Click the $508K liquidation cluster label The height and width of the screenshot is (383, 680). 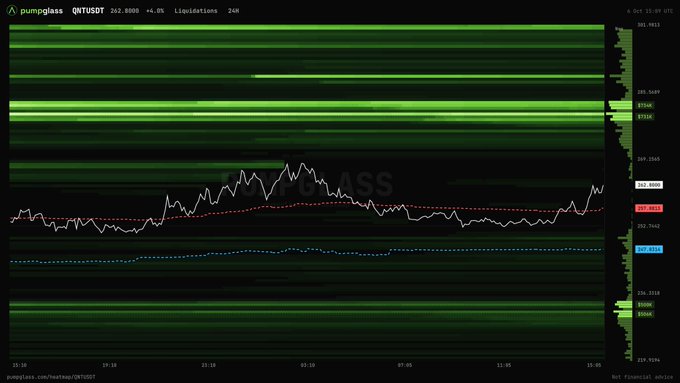[645, 304]
